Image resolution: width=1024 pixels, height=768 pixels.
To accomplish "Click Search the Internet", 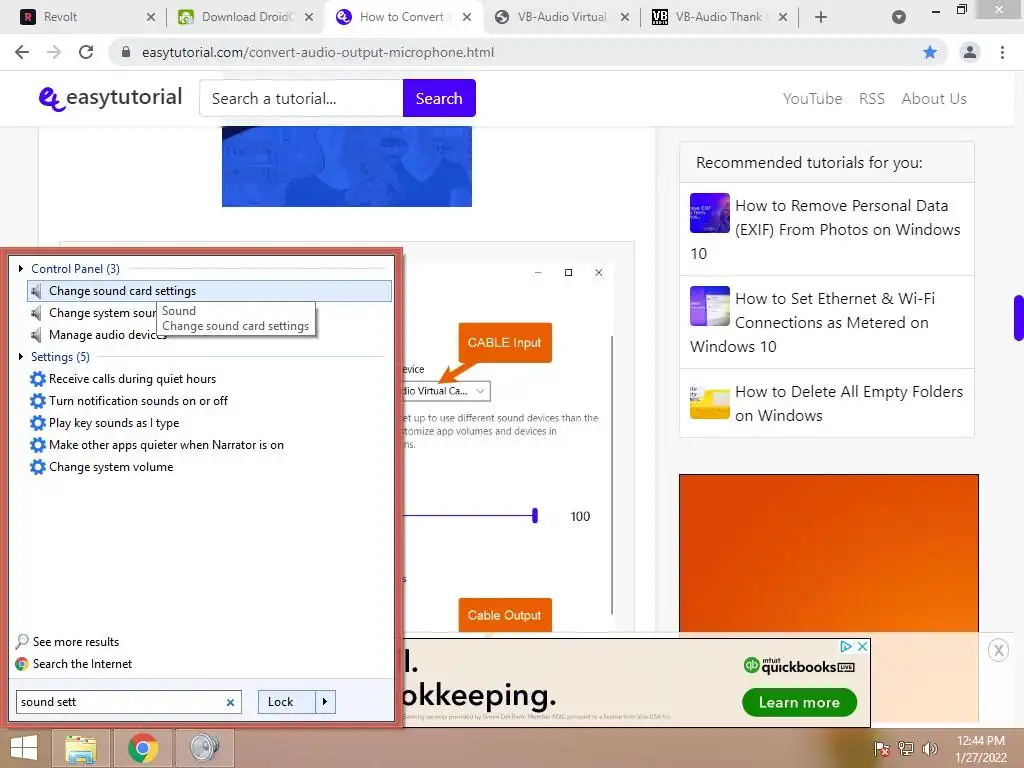I will coord(74,664).
